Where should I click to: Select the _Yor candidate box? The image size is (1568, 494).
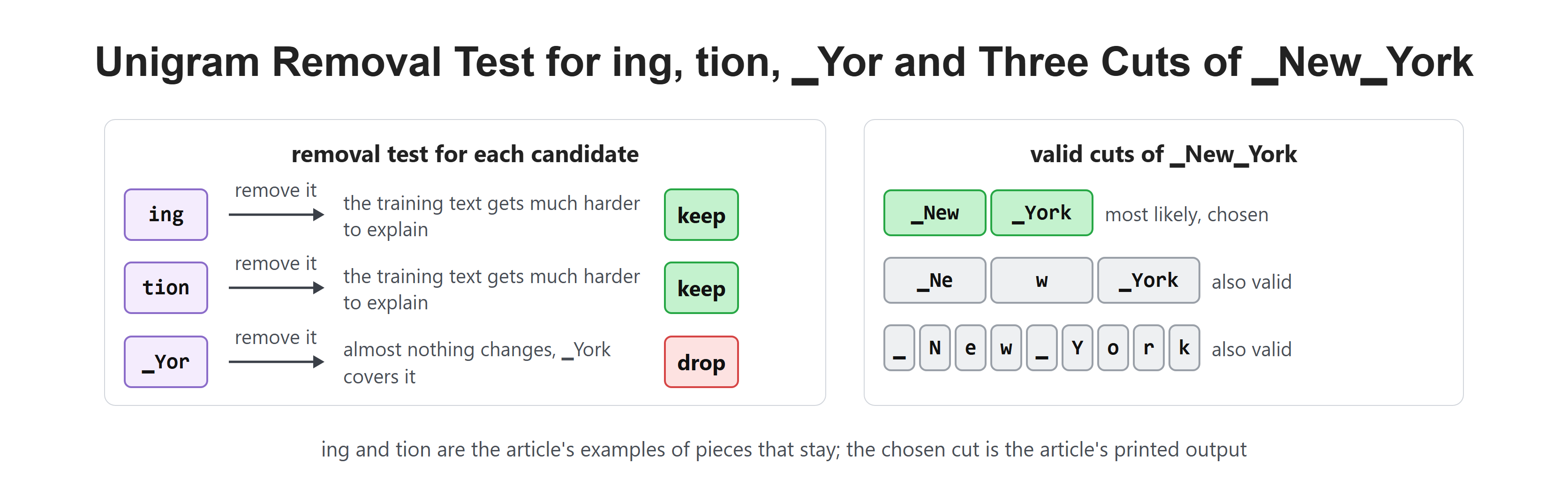tap(166, 362)
